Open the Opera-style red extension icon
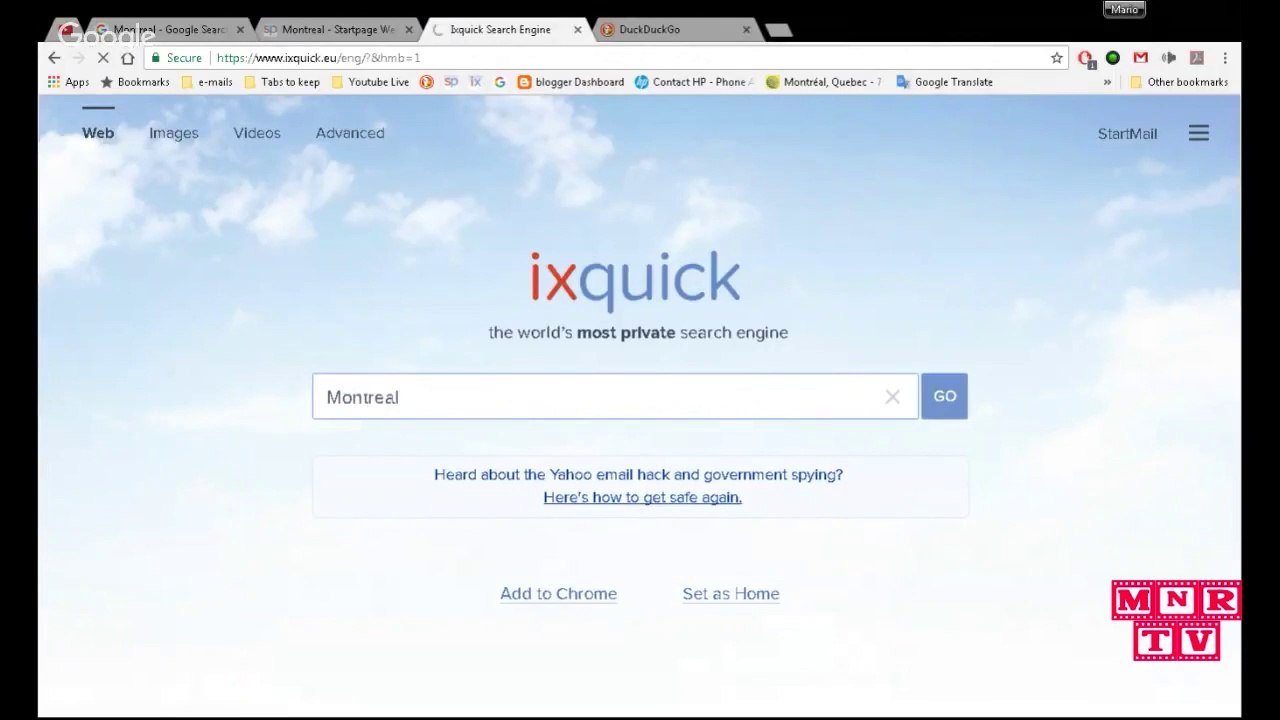Screen dimensions: 1280x720 [x=1085, y=58]
